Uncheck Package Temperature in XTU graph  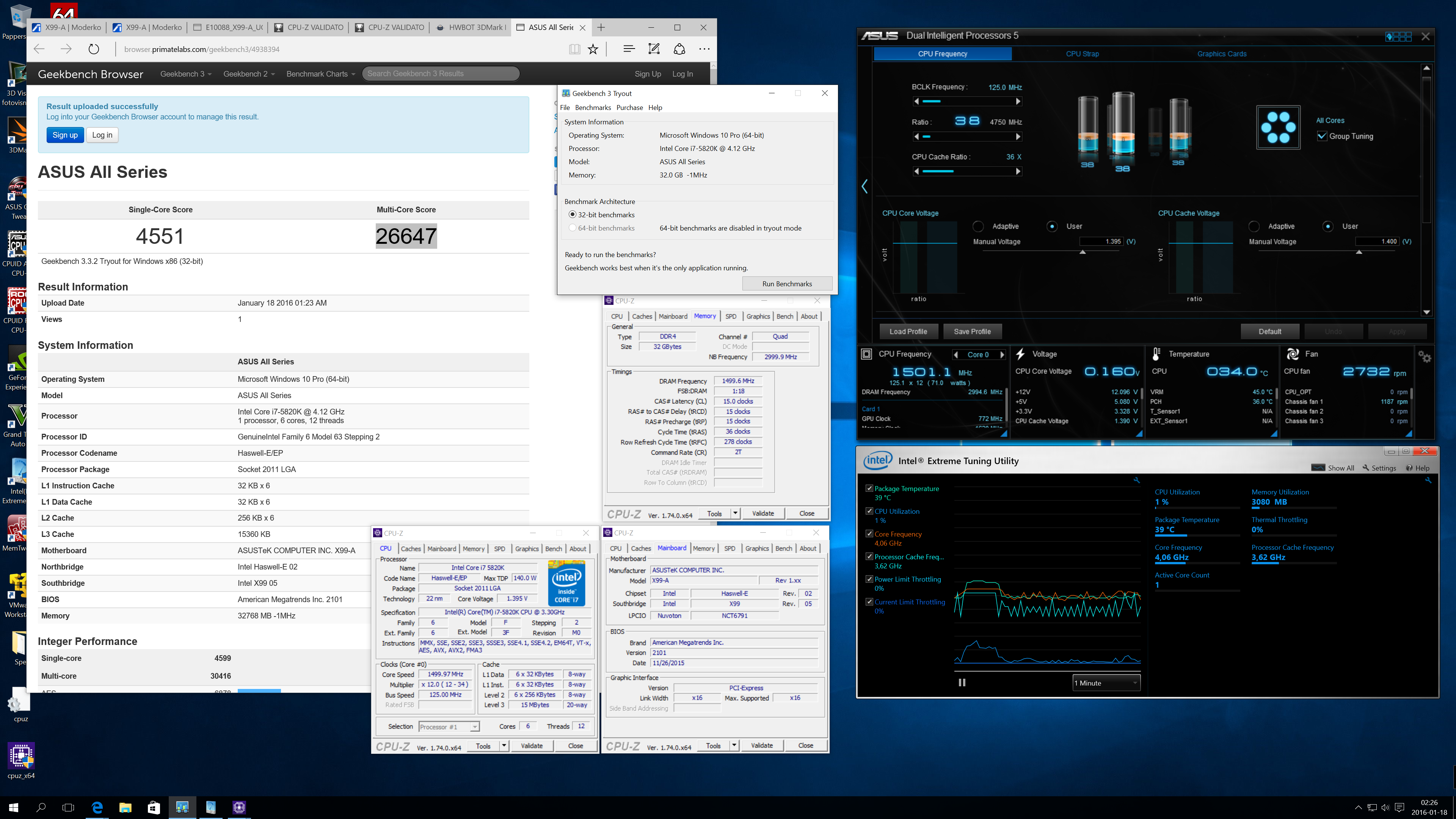[x=869, y=488]
